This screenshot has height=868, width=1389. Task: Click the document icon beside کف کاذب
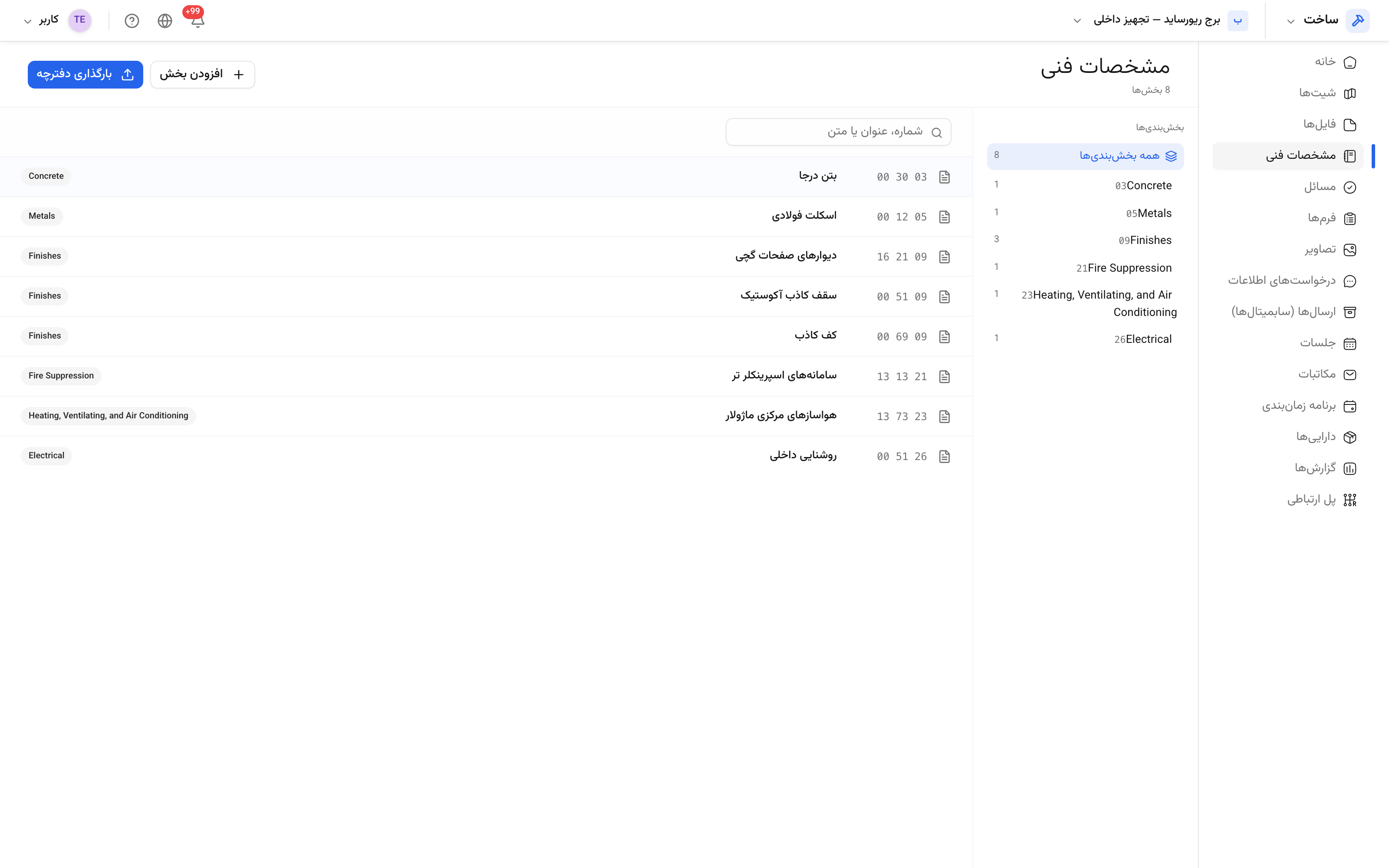click(x=944, y=336)
